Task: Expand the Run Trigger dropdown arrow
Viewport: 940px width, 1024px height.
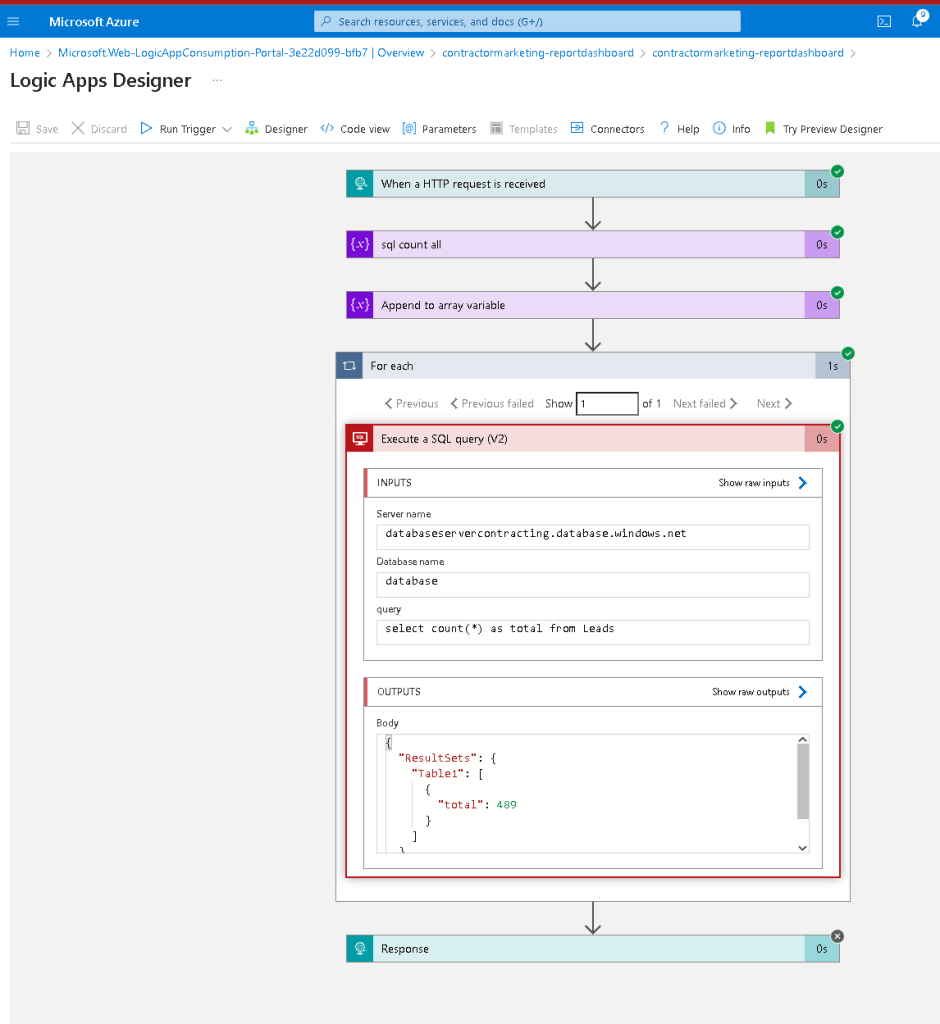Action: tap(227, 129)
